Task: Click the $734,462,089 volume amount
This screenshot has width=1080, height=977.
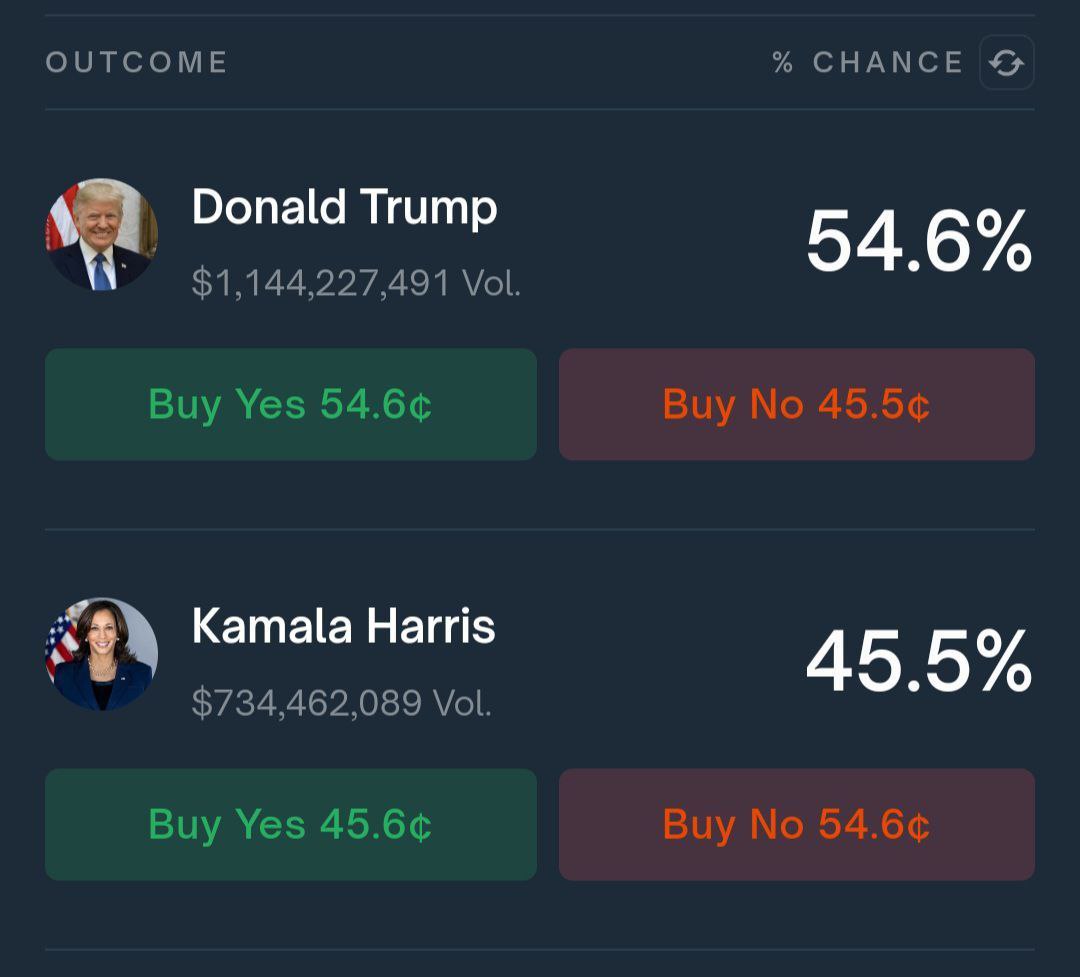Action: (x=307, y=703)
